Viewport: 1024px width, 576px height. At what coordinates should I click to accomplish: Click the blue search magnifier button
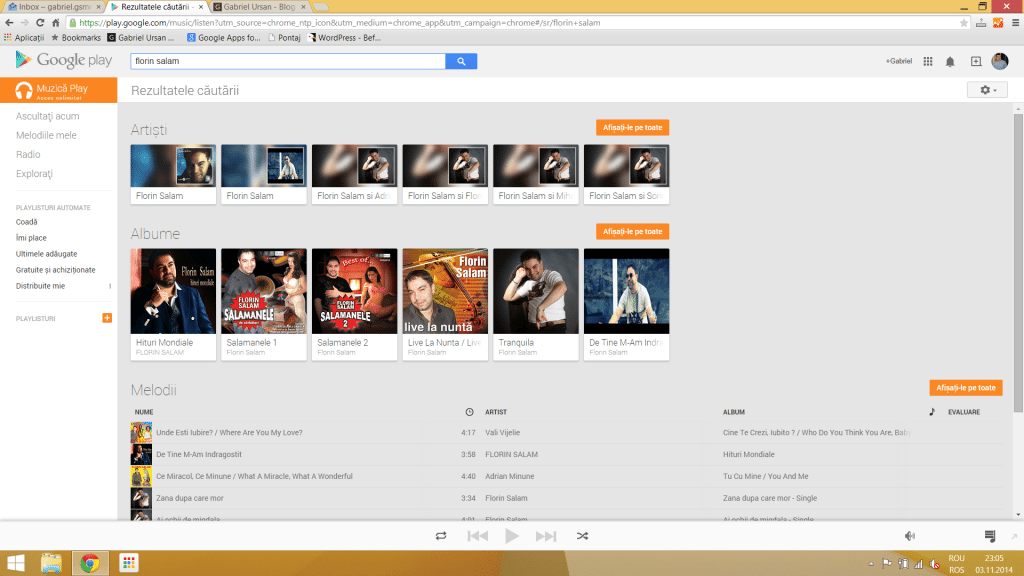461,61
